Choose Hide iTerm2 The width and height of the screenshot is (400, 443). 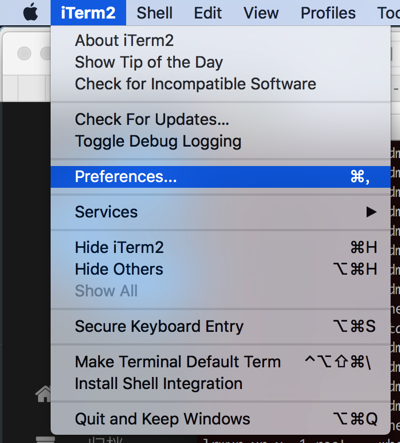click(220, 248)
